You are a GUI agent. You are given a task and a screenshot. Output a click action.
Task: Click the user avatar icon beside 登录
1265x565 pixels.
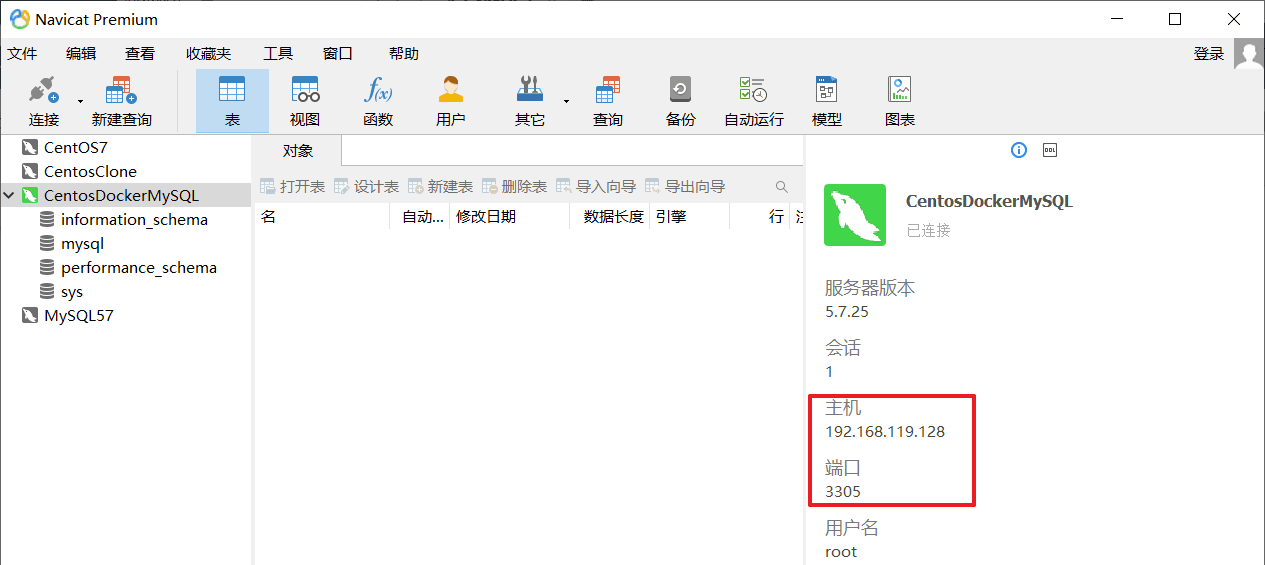pyautogui.click(x=1249, y=54)
